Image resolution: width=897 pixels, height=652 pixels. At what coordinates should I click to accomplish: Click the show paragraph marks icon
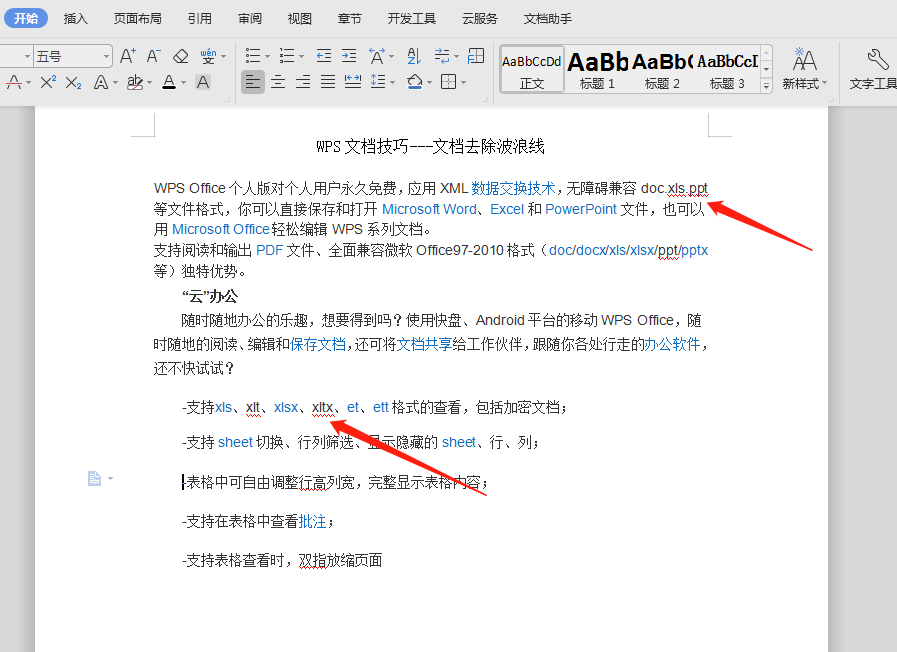click(442, 56)
